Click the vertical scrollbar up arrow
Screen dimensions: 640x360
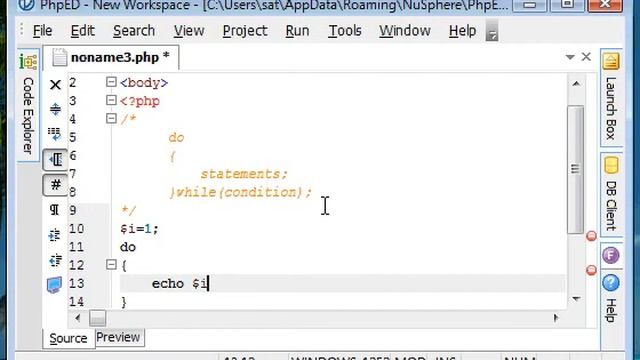[x=576, y=84]
